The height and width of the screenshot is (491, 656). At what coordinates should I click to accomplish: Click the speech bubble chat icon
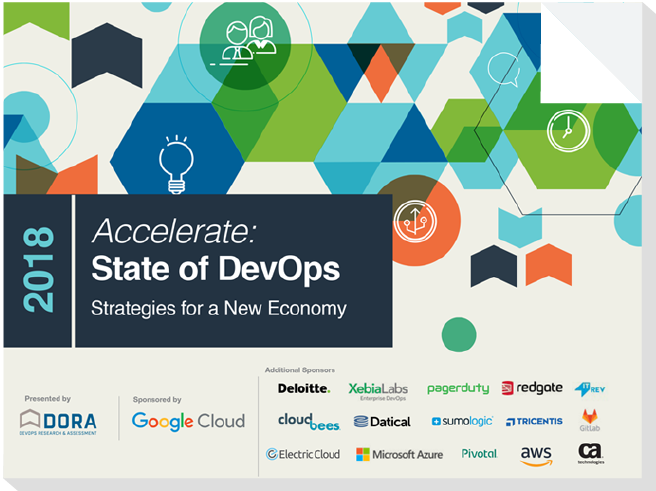coord(504,69)
